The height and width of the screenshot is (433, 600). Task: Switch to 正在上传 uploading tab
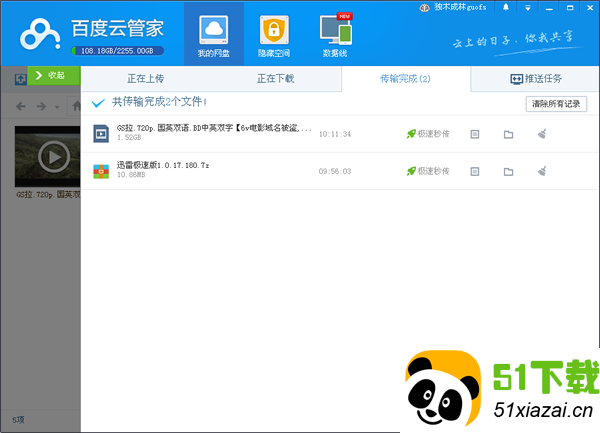pyautogui.click(x=147, y=78)
